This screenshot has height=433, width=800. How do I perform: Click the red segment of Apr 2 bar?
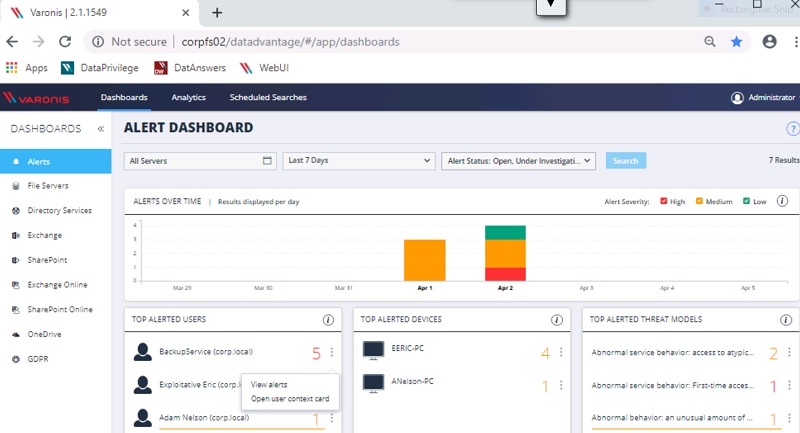point(505,274)
